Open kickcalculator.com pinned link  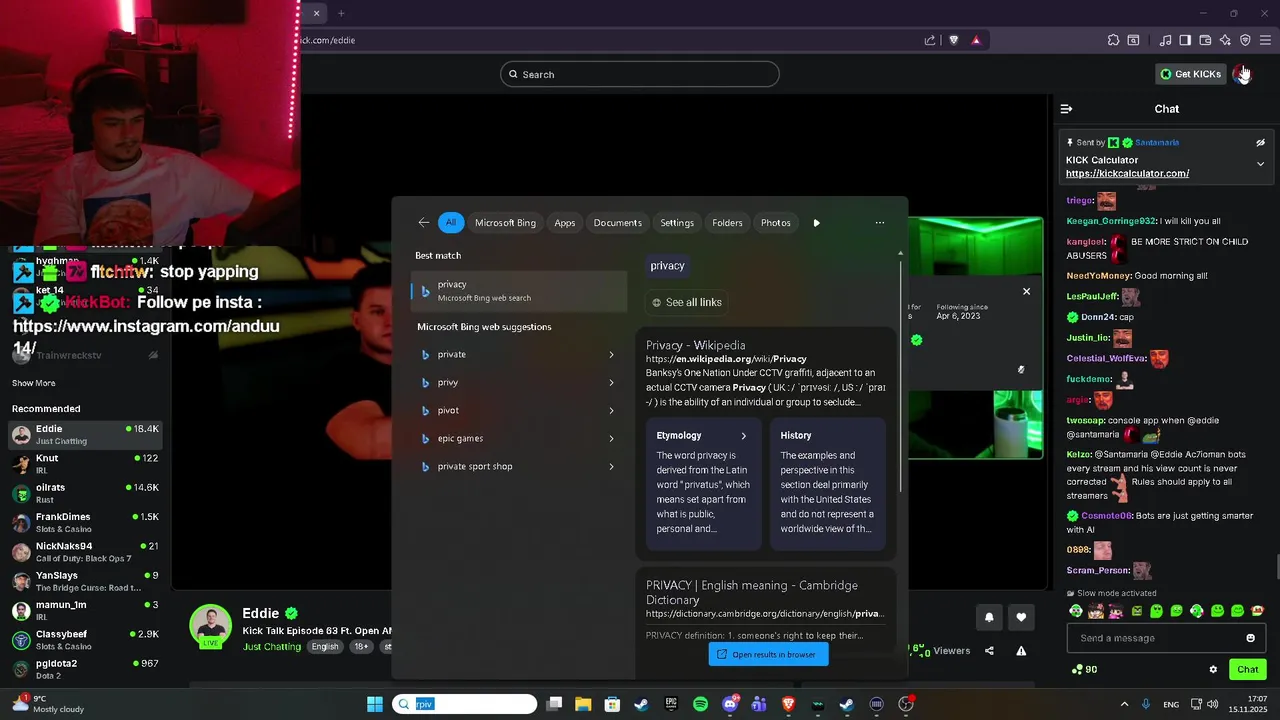pos(1127,173)
